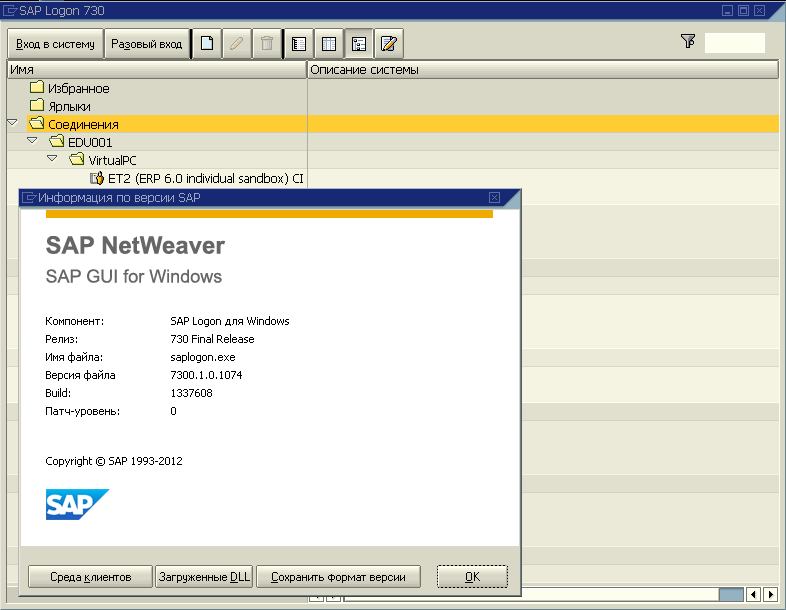Click the 'Build:' label
786x610 pixels.
coord(58,393)
